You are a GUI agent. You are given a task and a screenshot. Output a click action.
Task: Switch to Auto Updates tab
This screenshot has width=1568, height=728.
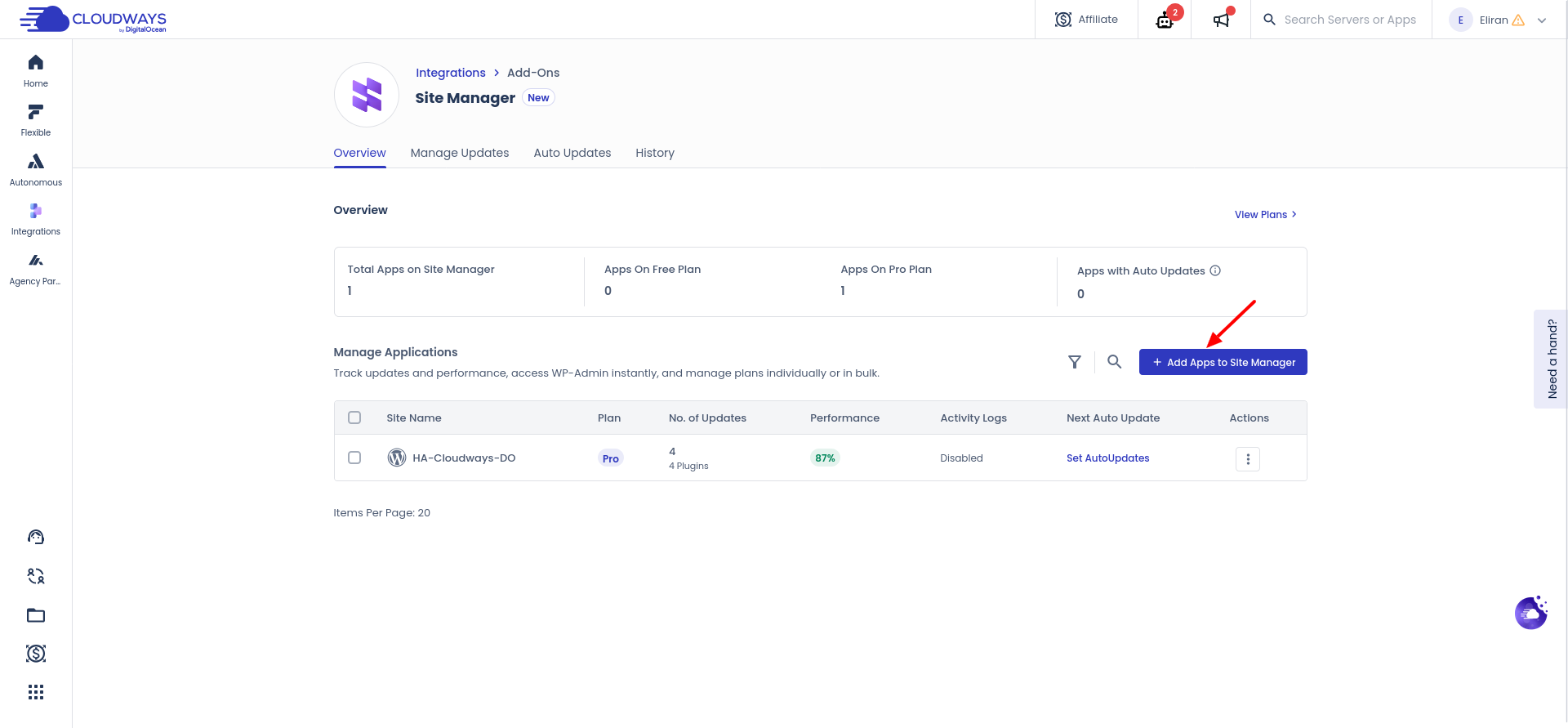[x=572, y=153]
